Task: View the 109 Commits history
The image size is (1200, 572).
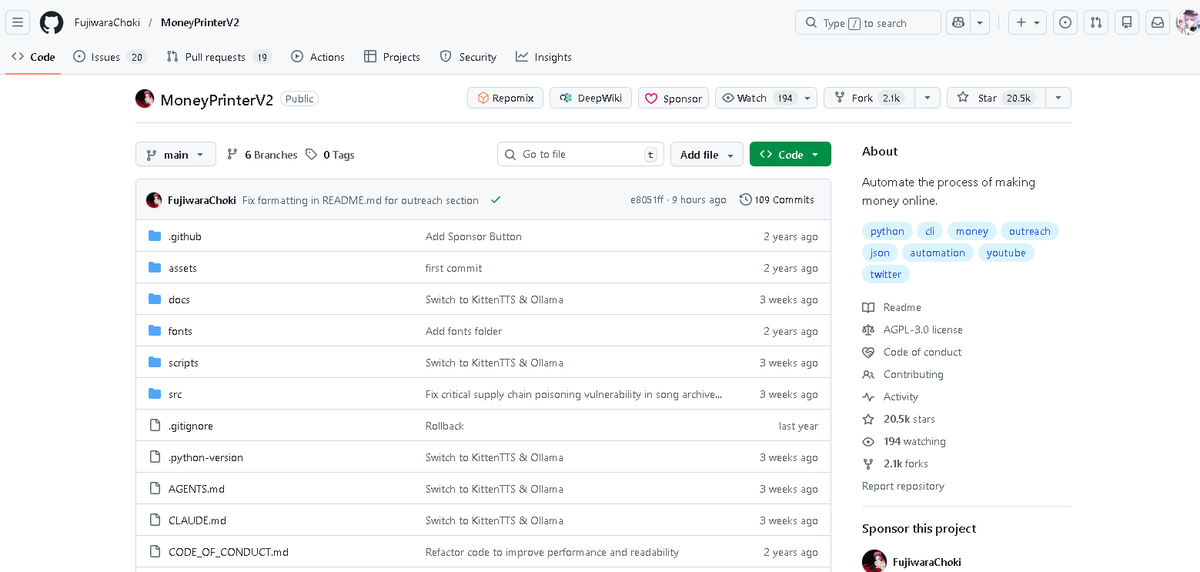Action: click(777, 200)
